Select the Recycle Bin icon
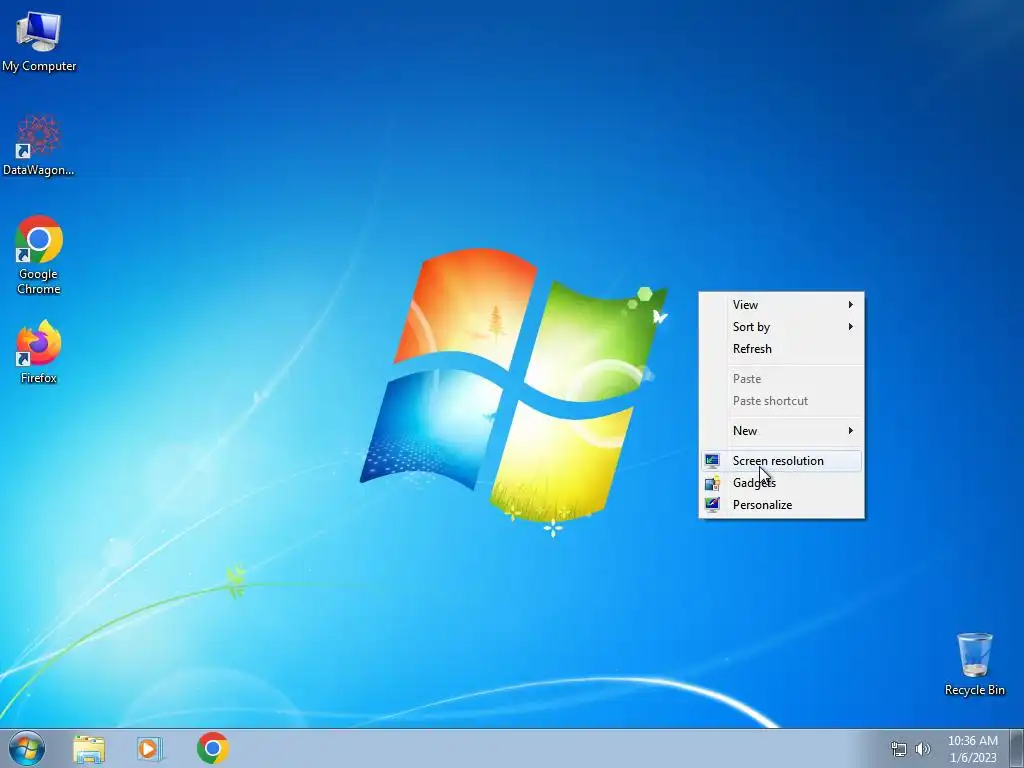The image size is (1024, 768). pyautogui.click(x=974, y=664)
